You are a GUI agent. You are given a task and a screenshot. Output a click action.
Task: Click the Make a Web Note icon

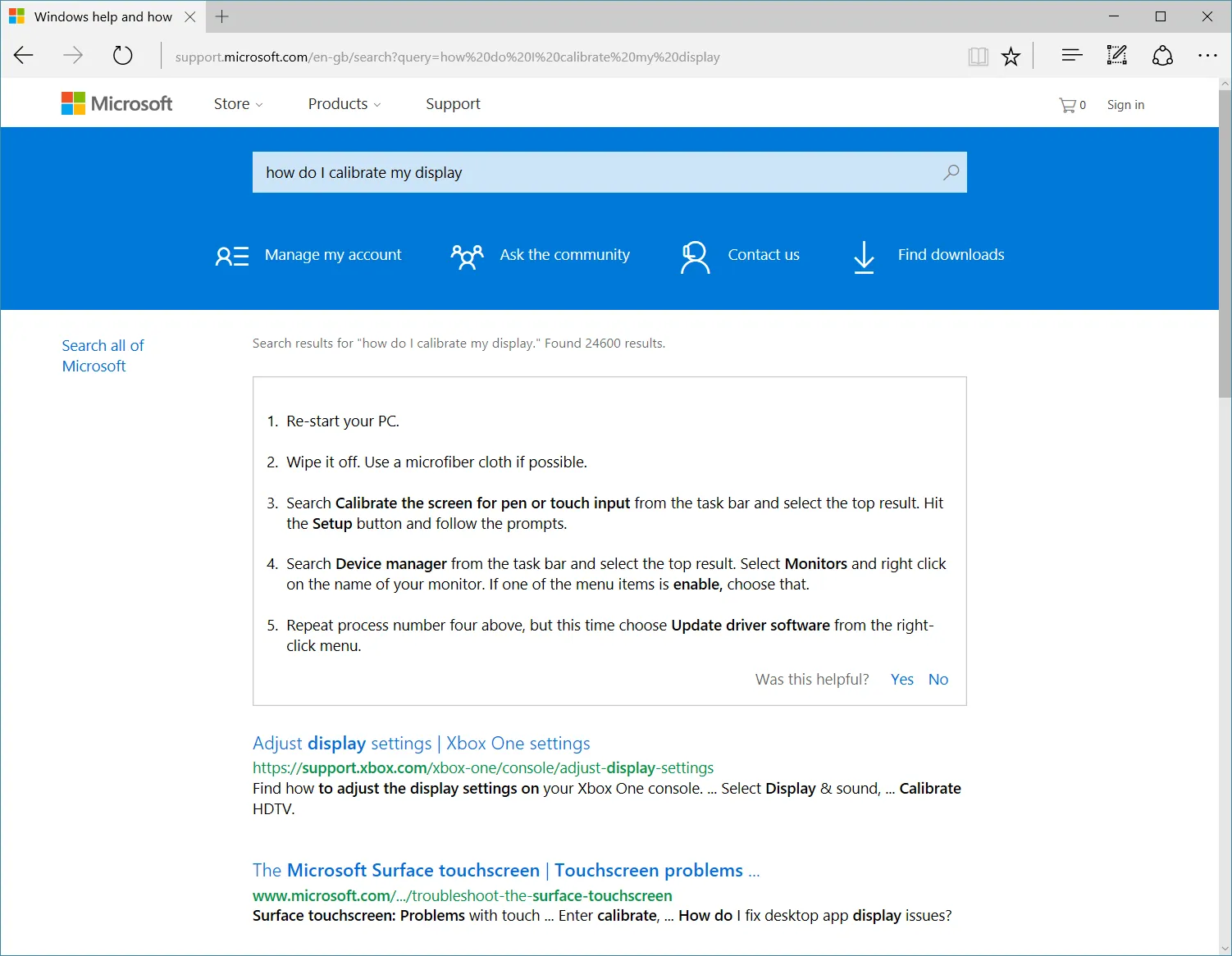pyautogui.click(x=1116, y=55)
